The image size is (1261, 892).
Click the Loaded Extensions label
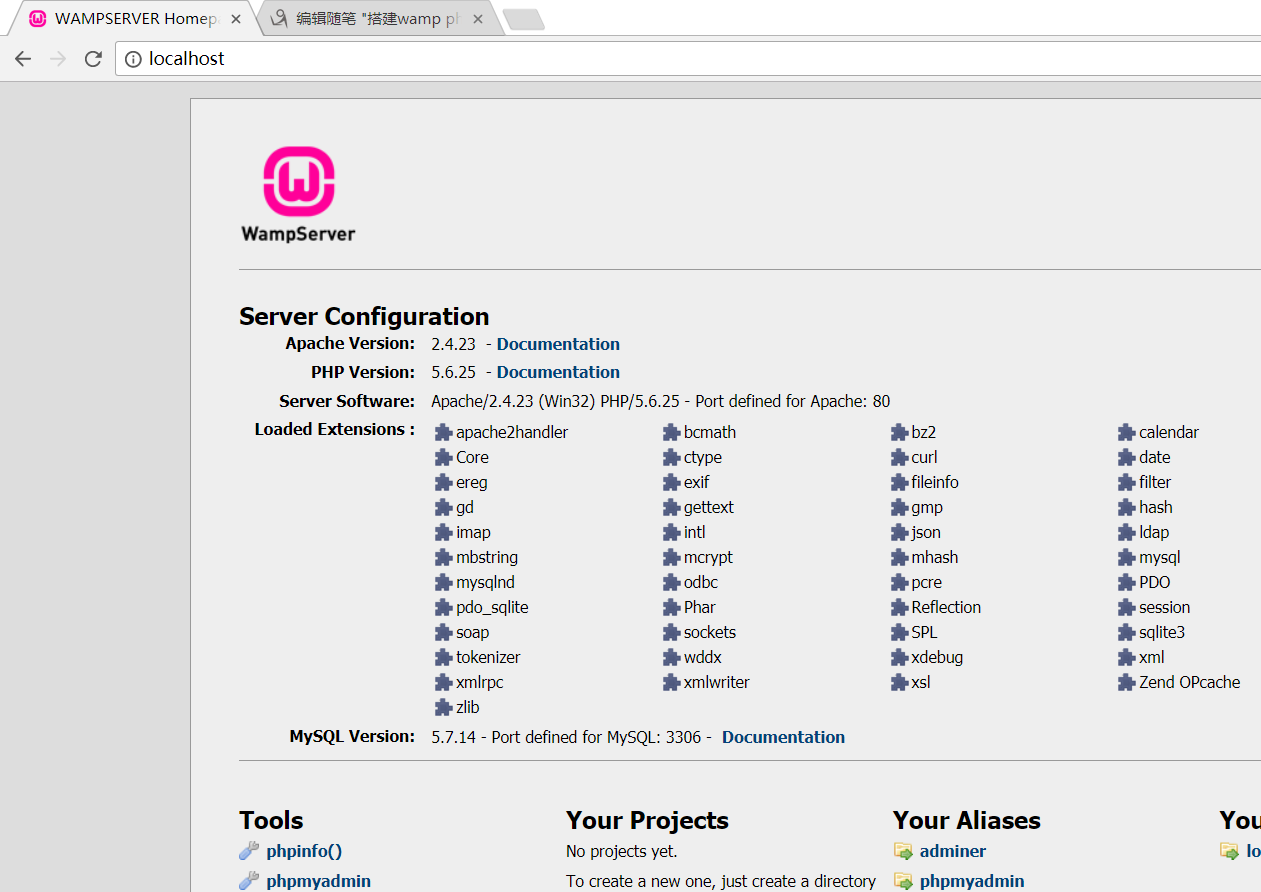pyautogui.click(x=334, y=429)
